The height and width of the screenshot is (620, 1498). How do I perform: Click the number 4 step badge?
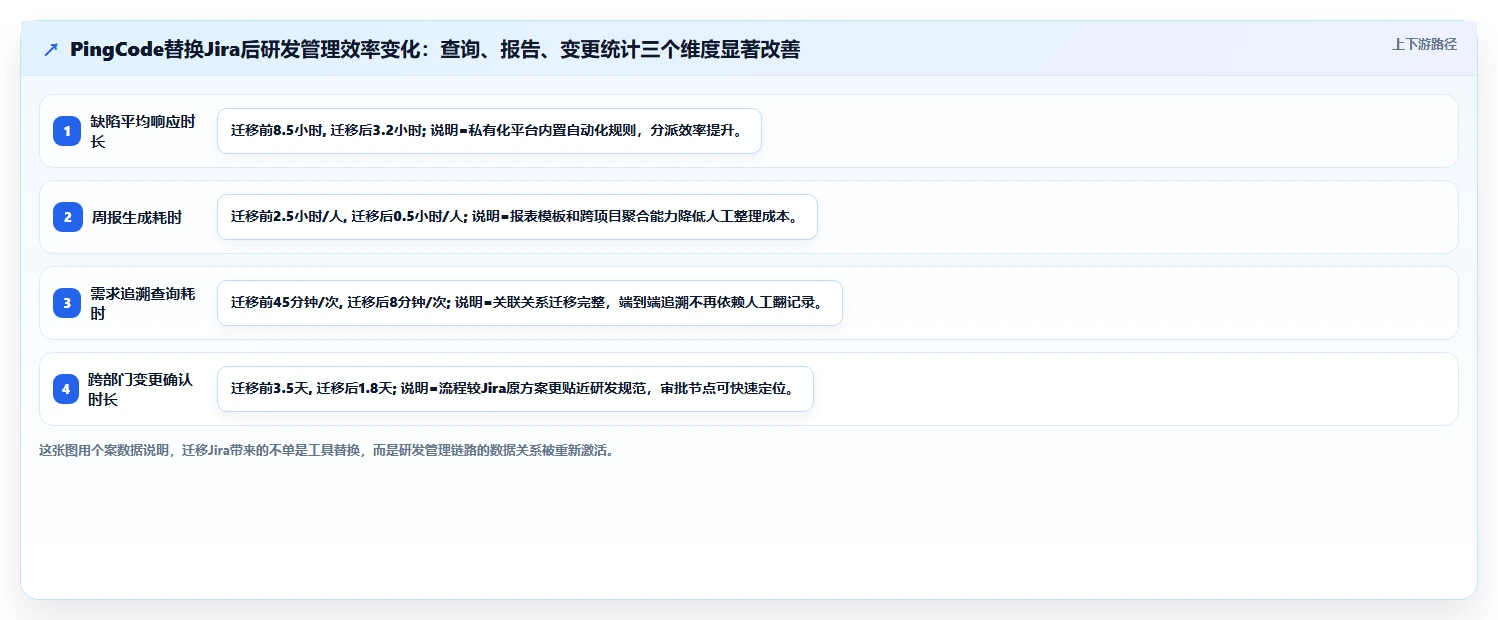(x=67, y=389)
